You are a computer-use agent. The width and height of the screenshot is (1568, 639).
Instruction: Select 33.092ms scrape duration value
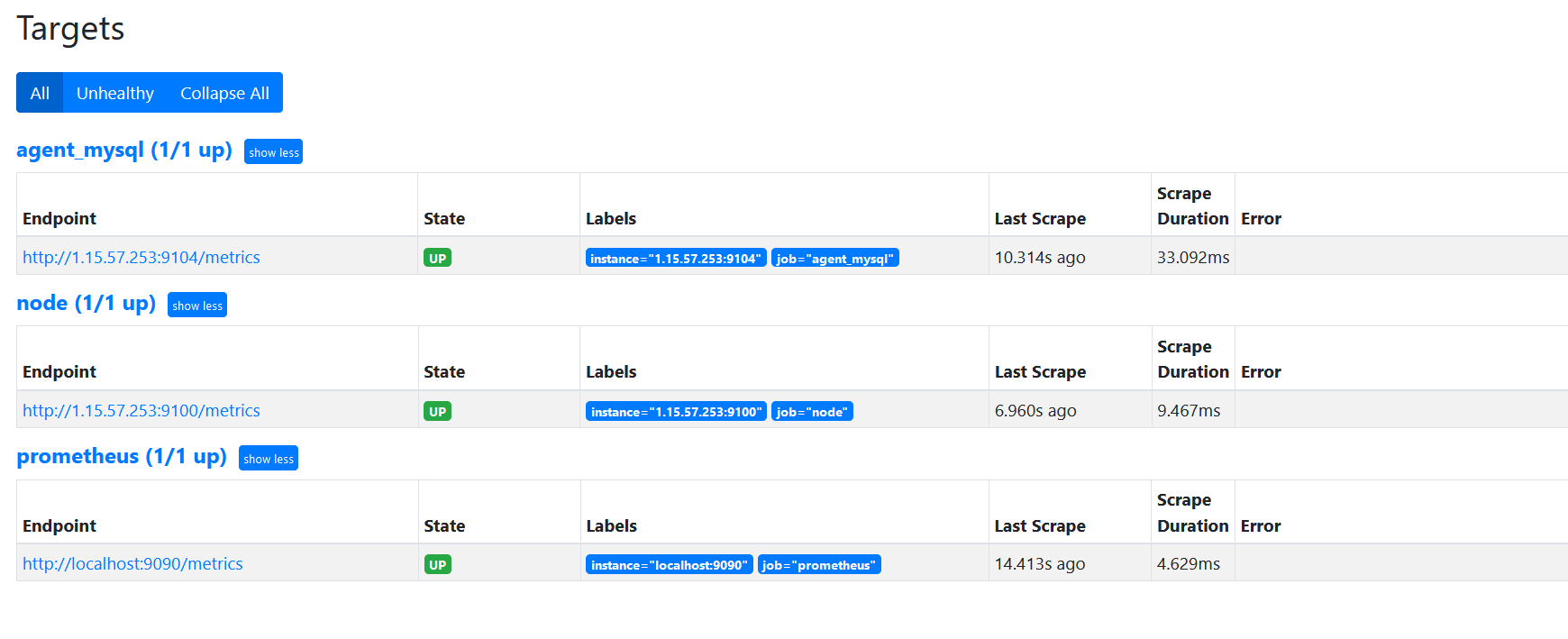1193,257
